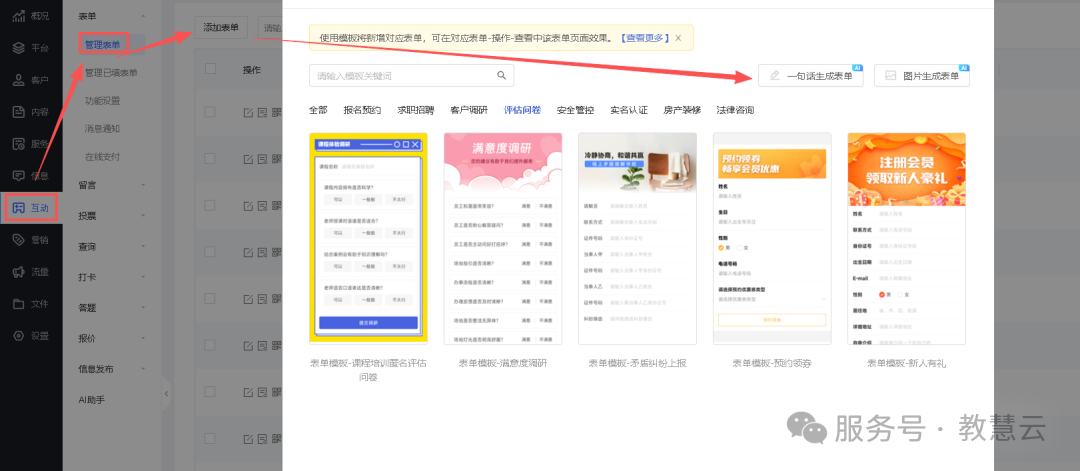The image size is (1080, 471).
Task: Click the 平台 platform sidebar icon
Action: [18, 48]
